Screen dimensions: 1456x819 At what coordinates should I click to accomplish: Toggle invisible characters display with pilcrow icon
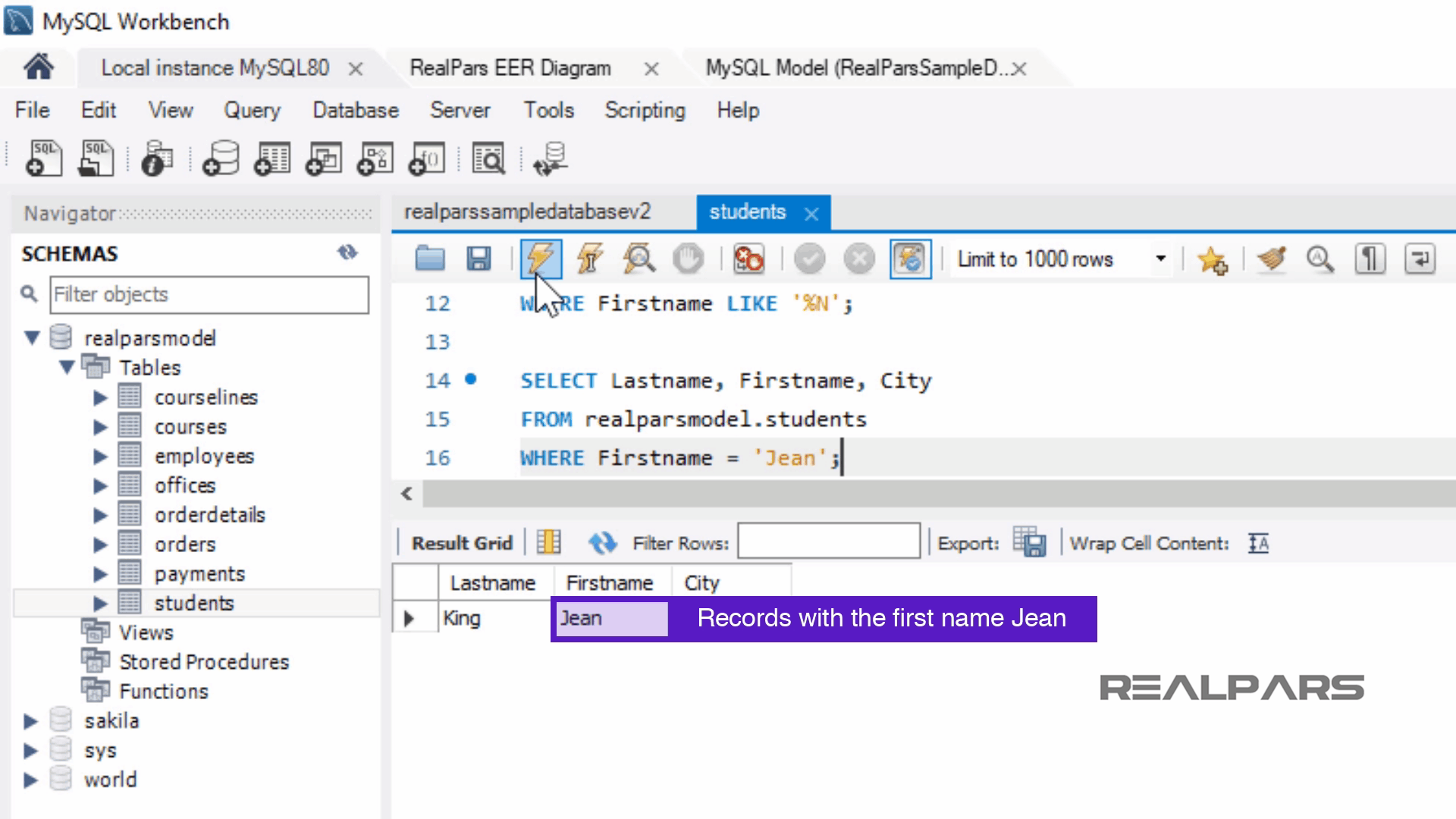[1369, 259]
